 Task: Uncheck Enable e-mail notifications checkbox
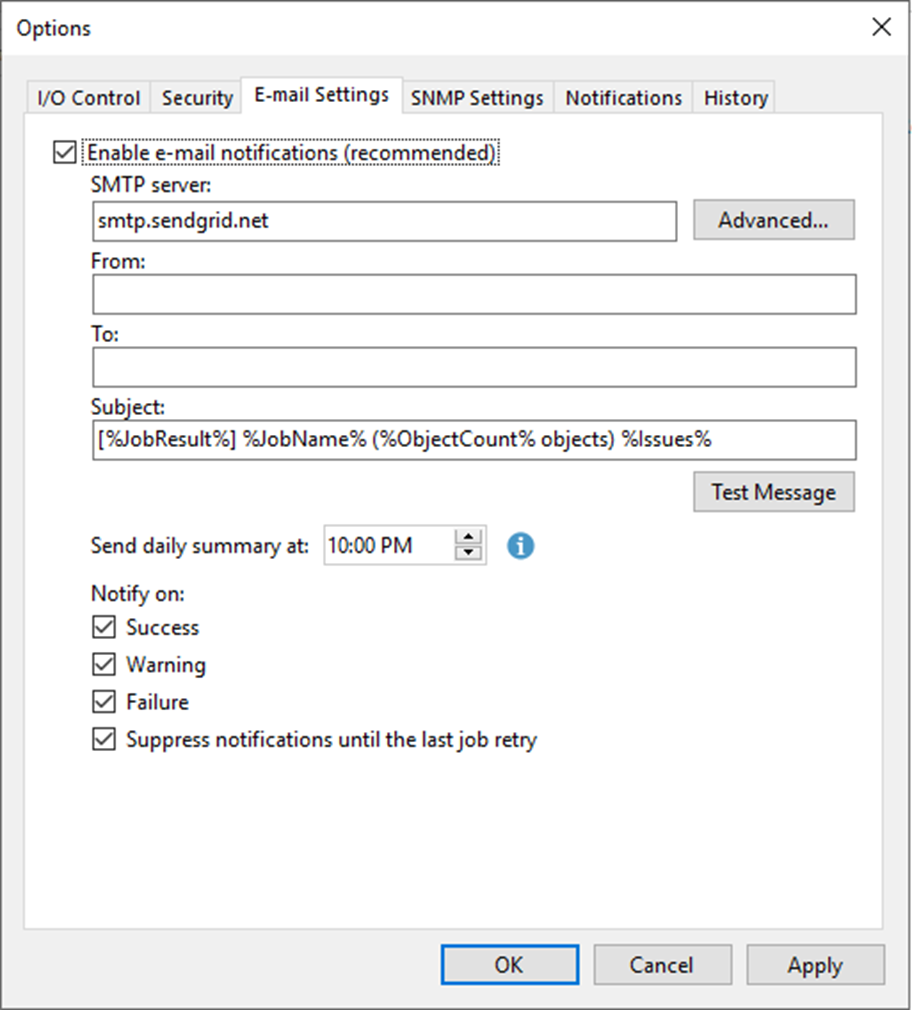[64, 153]
